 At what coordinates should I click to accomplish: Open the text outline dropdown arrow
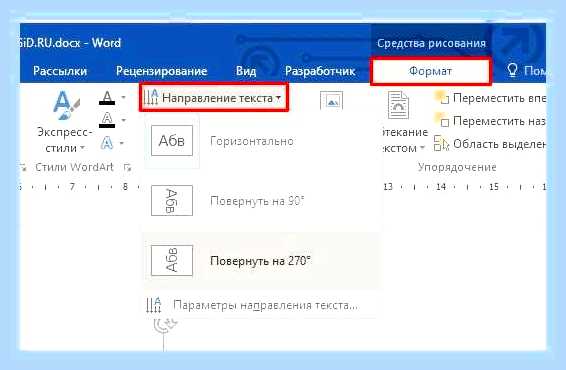click(x=124, y=120)
